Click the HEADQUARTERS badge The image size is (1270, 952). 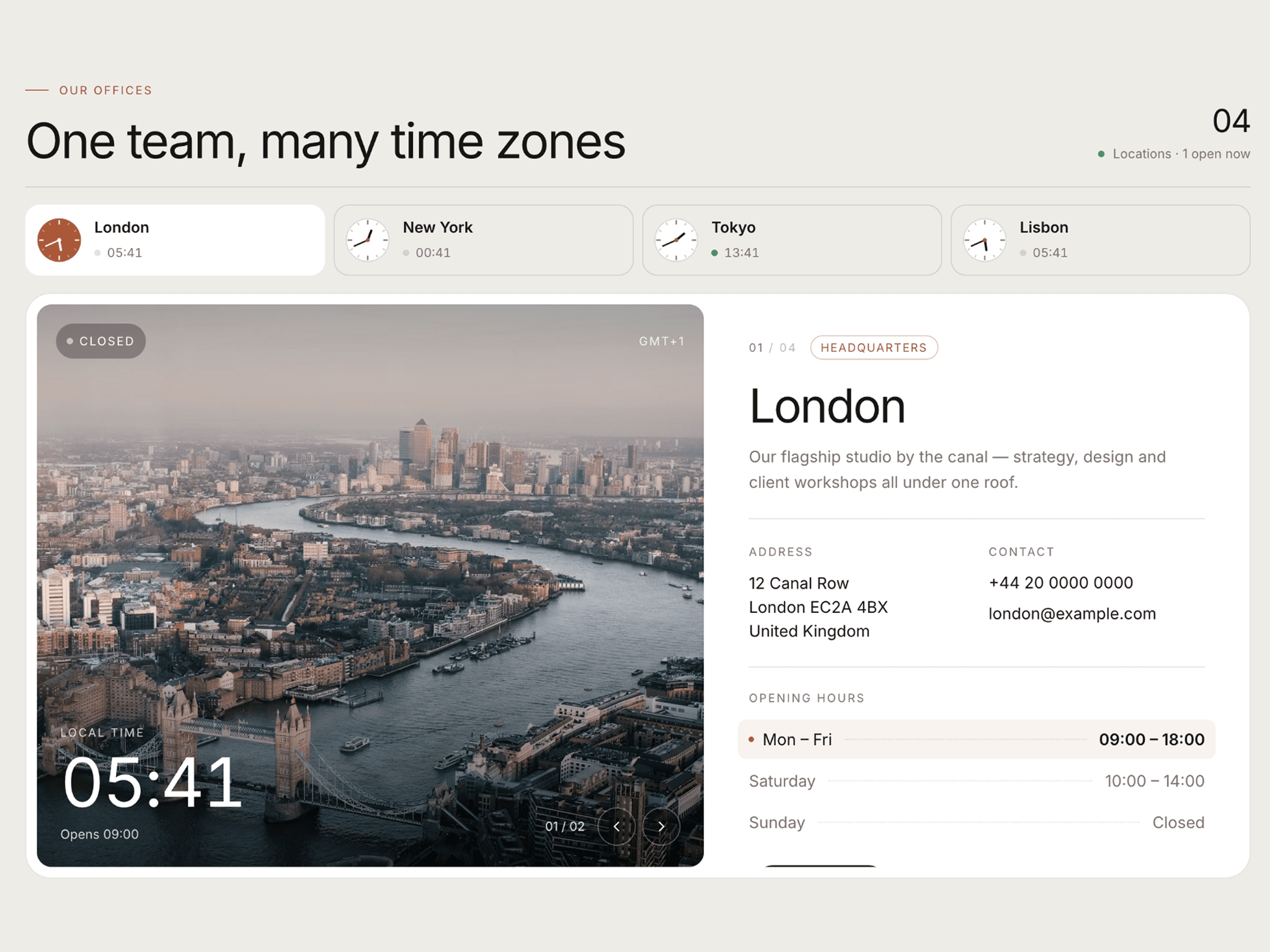pyautogui.click(x=874, y=348)
